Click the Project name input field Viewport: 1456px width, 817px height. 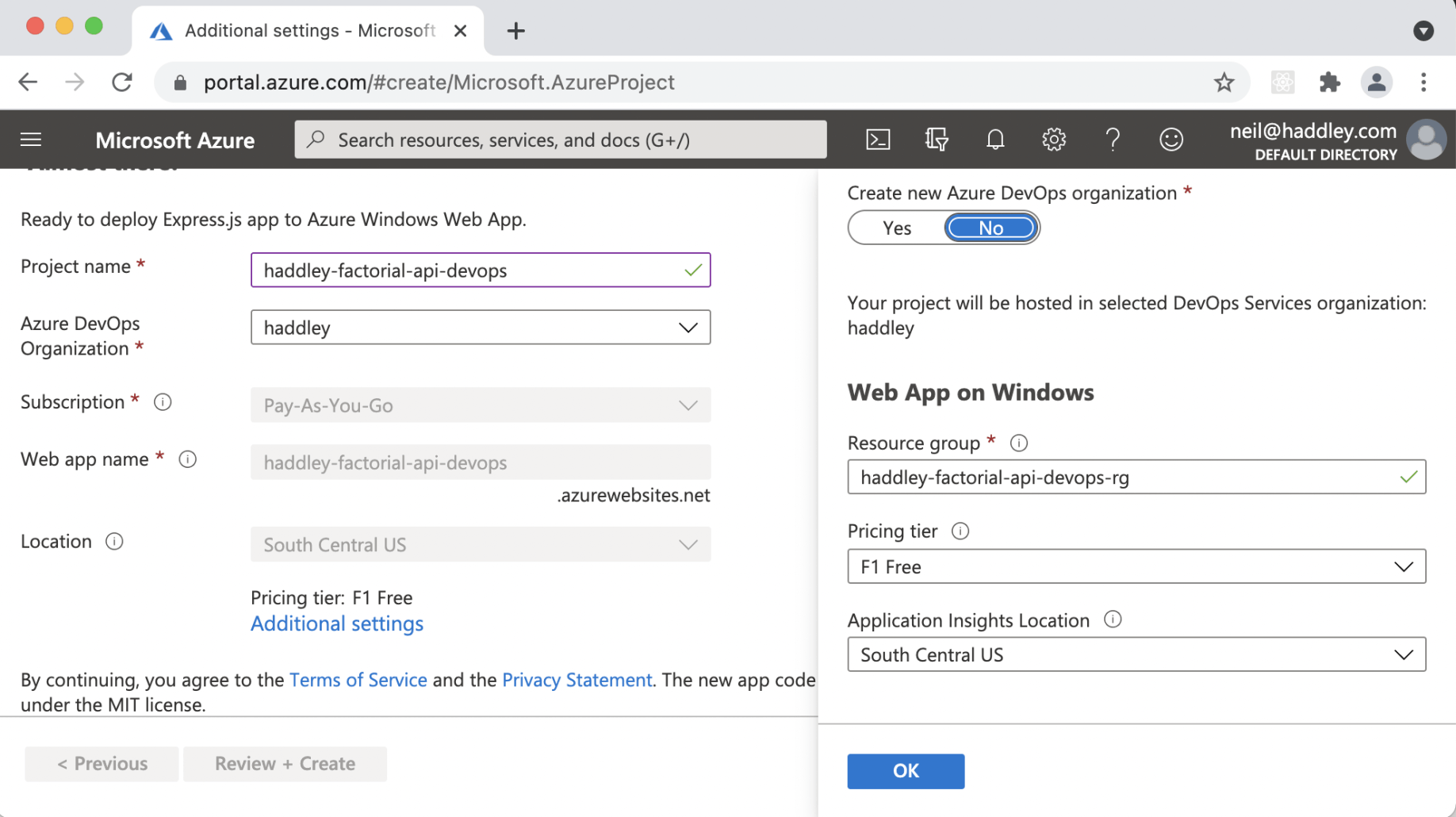468,270
